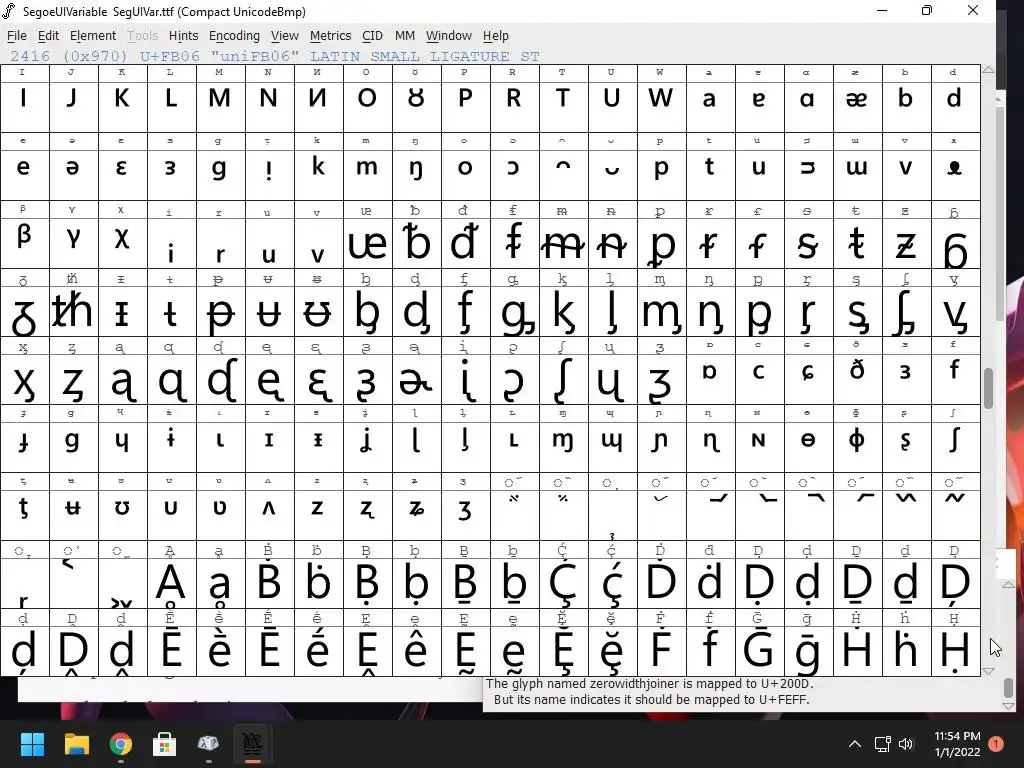The width and height of the screenshot is (1024, 768).
Task: Select the Greek beta β glyph cell
Action: pyautogui.click(x=25, y=235)
